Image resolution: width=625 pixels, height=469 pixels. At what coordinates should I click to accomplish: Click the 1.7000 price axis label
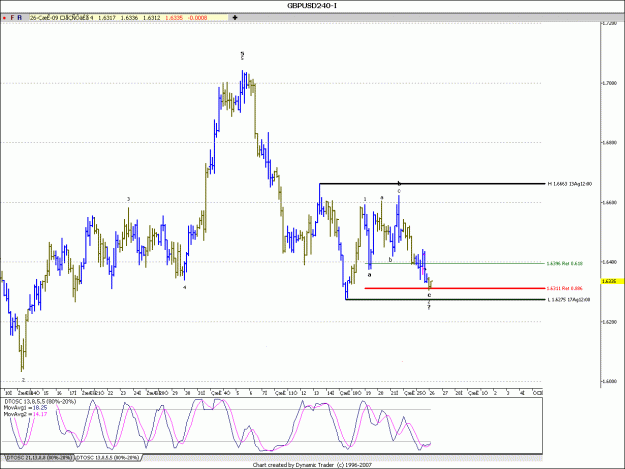609,83
